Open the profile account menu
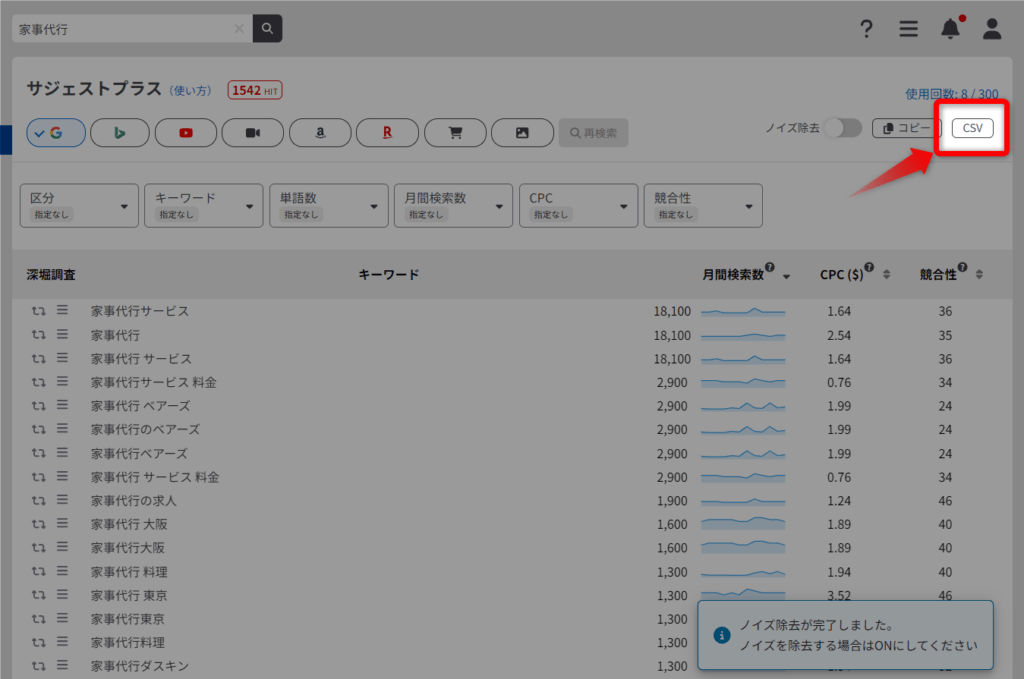Image resolution: width=1024 pixels, height=679 pixels. click(x=991, y=29)
